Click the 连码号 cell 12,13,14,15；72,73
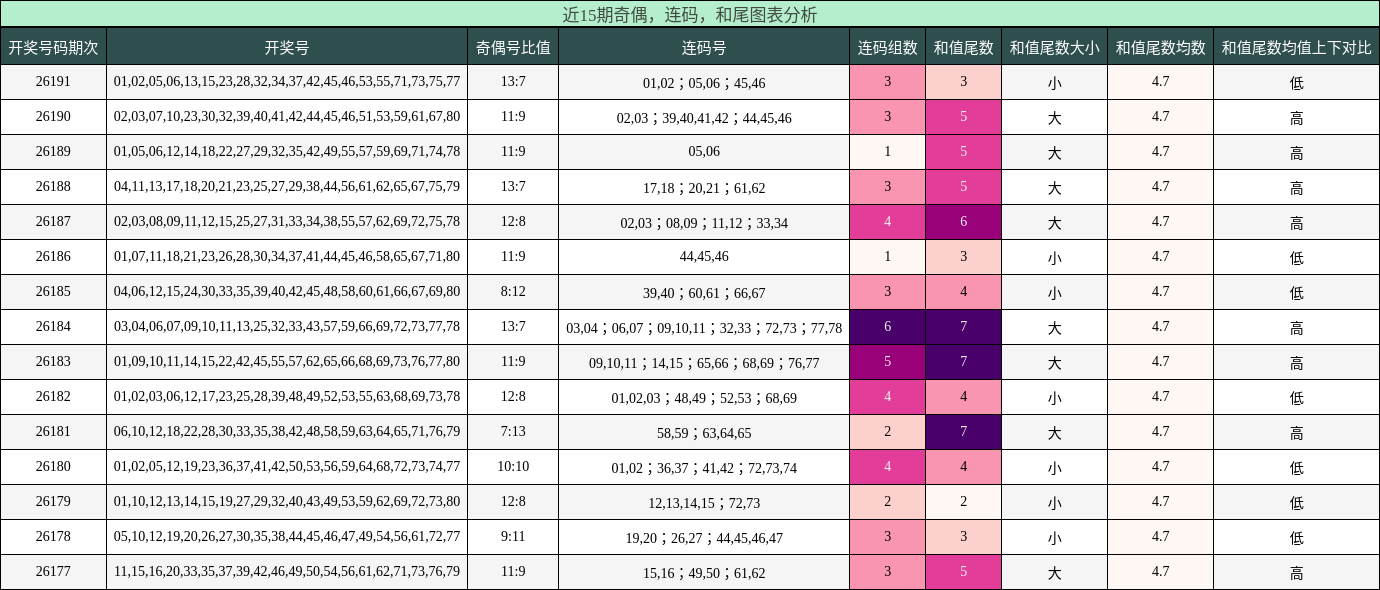This screenshot has width=1380, height=590. (704, 503)
